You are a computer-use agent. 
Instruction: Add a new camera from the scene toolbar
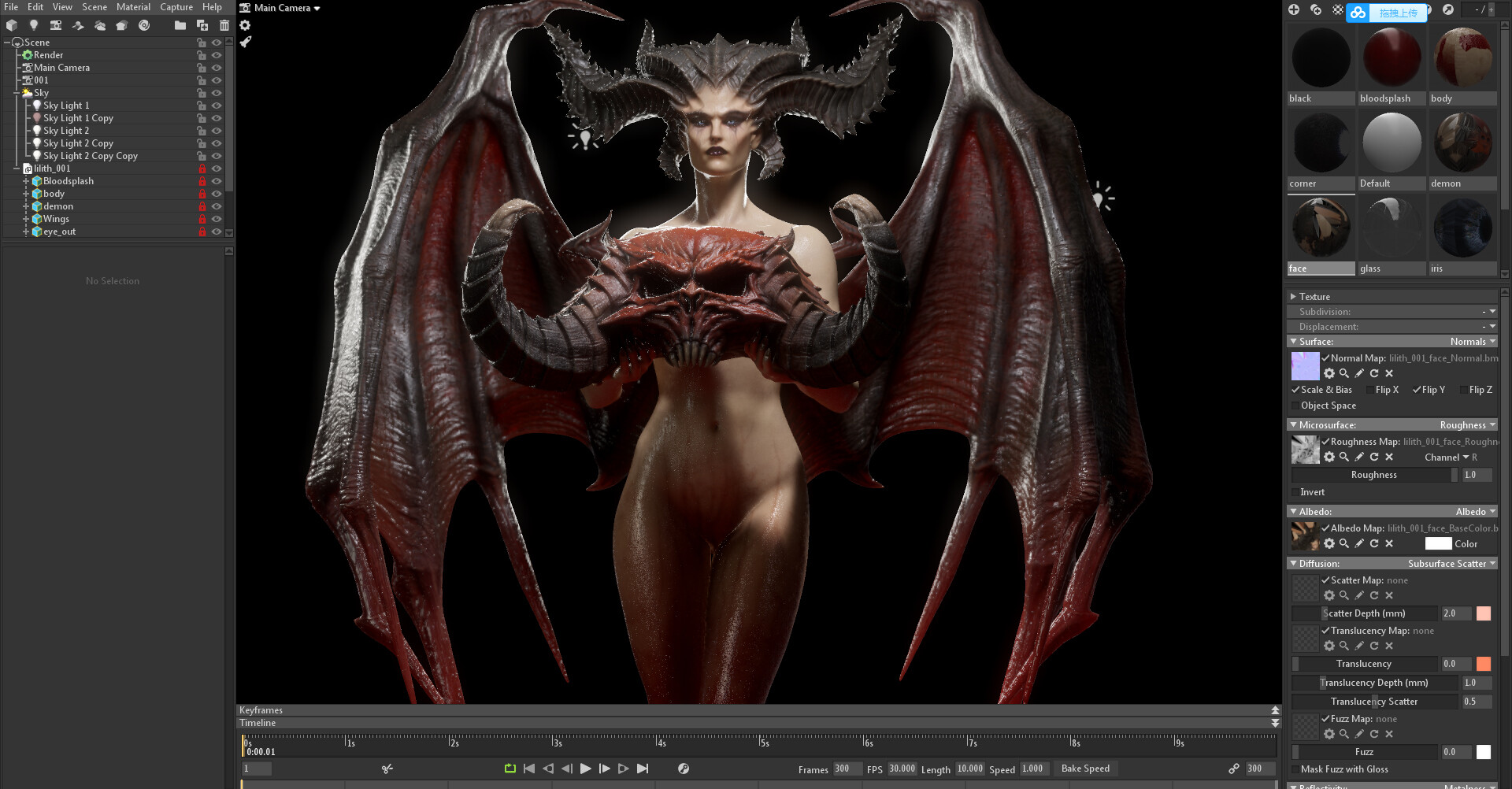[x=56, y=25]
